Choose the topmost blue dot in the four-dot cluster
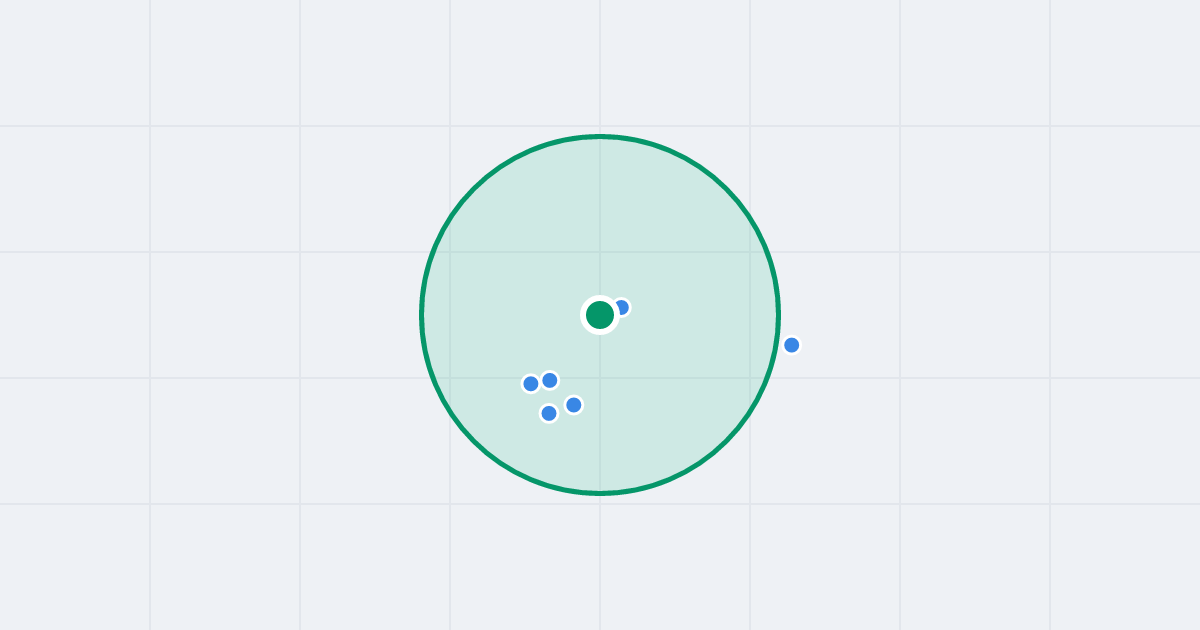The height and width of the screenshot is (630, 1200). [x=550, y=380]
